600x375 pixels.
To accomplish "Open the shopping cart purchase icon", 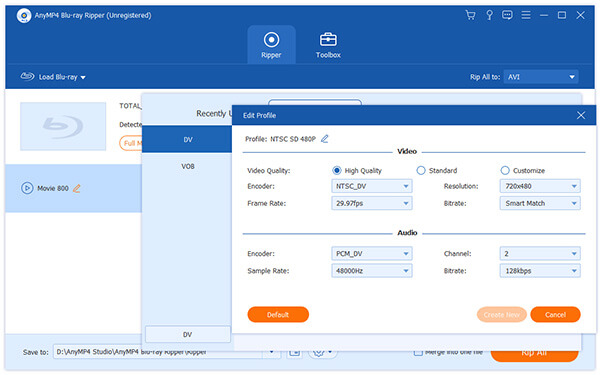I will (470, 15).
